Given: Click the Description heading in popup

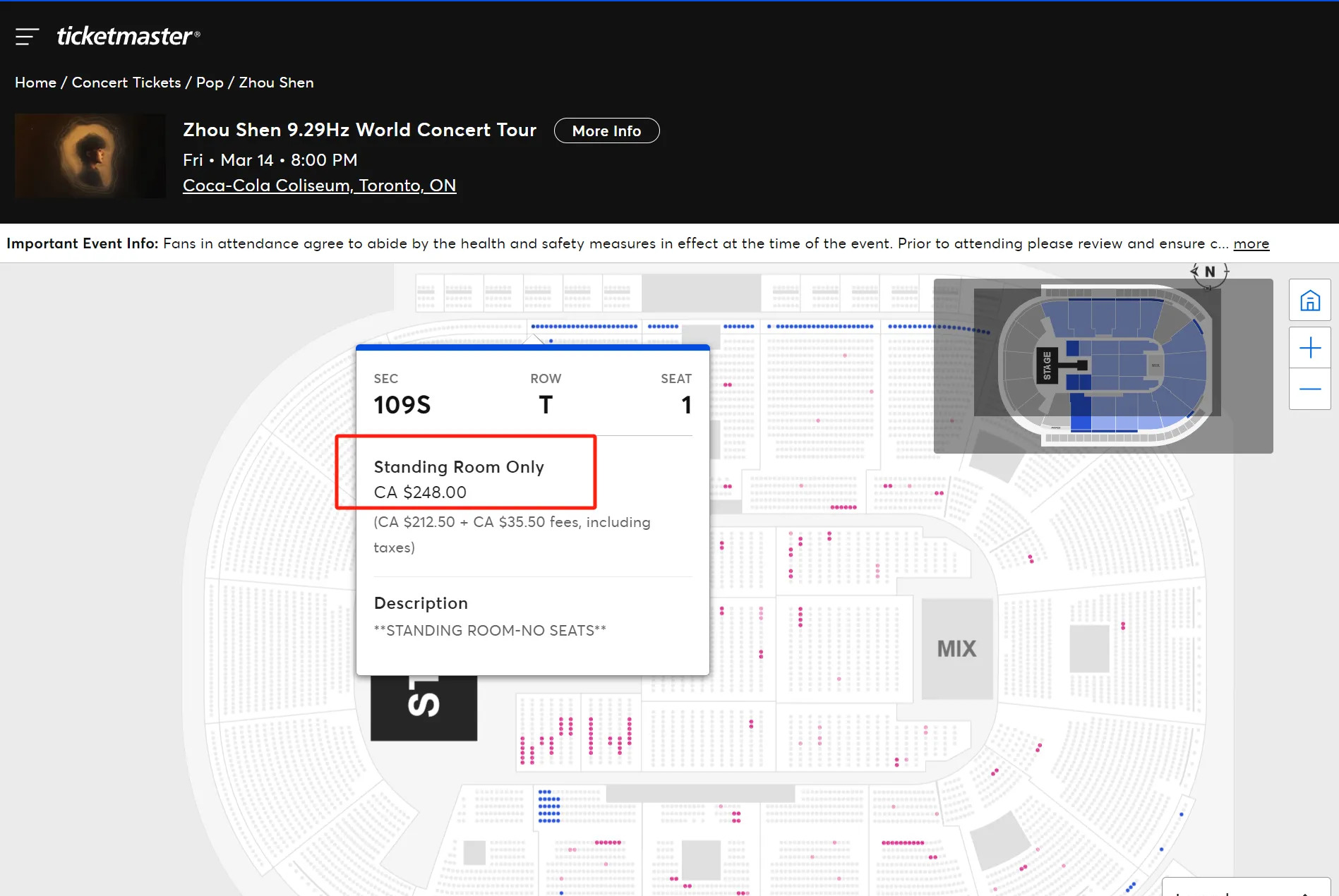Looking at the screenshot, I should [x=421, y=603].
